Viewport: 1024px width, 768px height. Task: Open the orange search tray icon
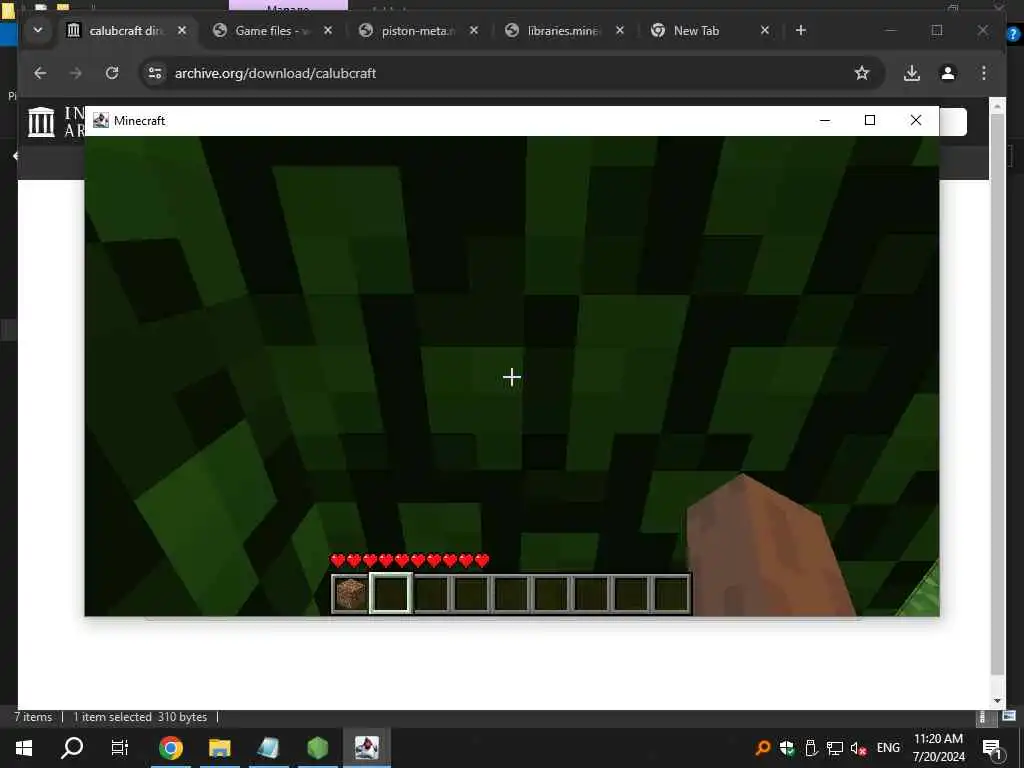coord(762,748)
